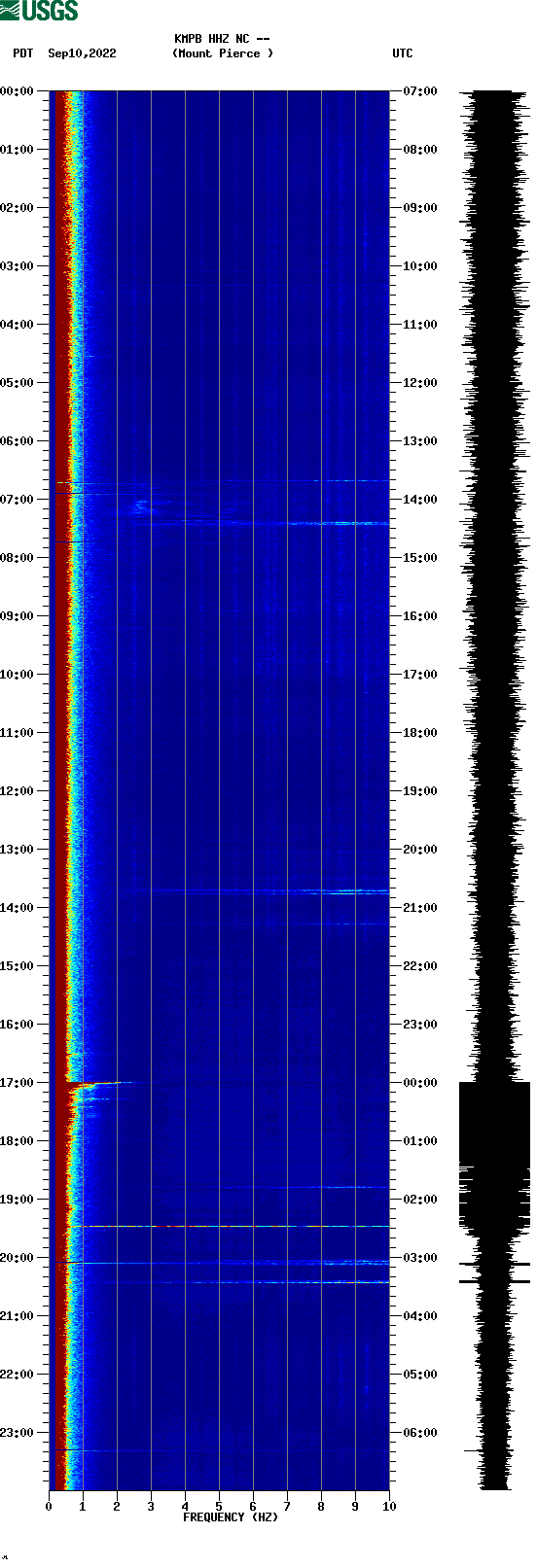Click the USGS logo
Screen dimensions: 537x1568
39,11
